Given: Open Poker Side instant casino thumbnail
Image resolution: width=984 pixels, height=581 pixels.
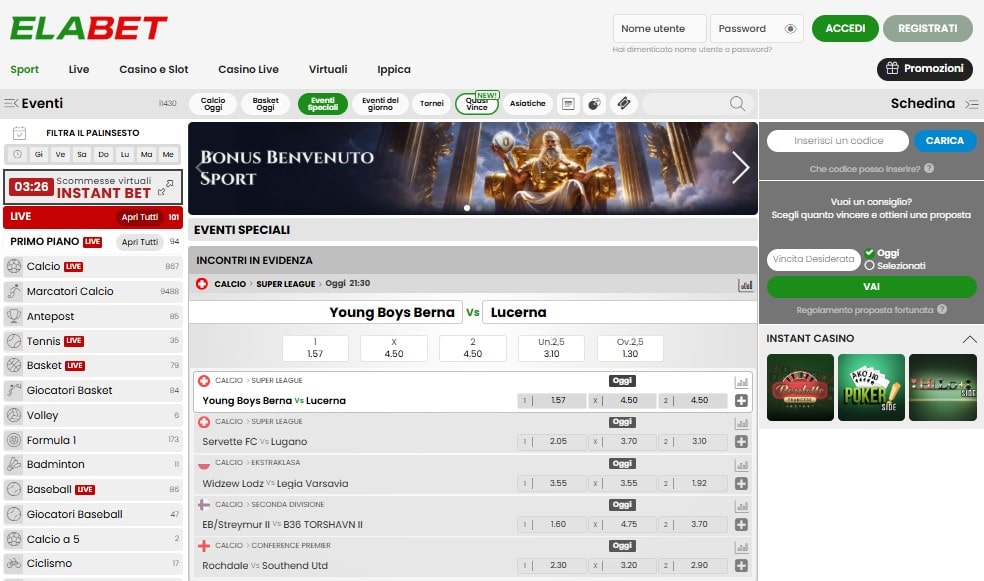Looking at the screenshot, I should point(871,387).
